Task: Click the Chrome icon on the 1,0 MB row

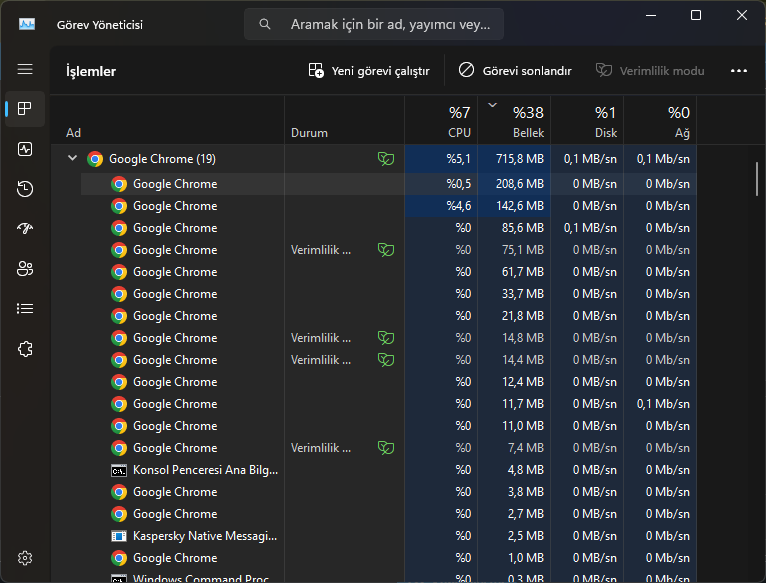Action: (x=119, y=558)
